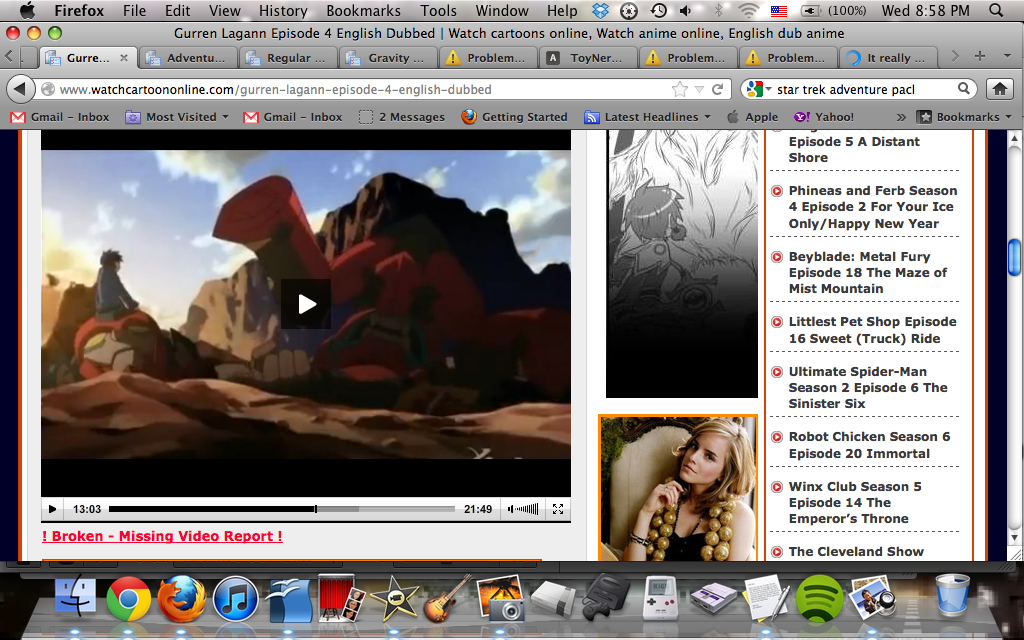The height and width of the screenshot is (640, 1024).
Task: Adjust the video volume bars
Action: (x=528, y=509)
